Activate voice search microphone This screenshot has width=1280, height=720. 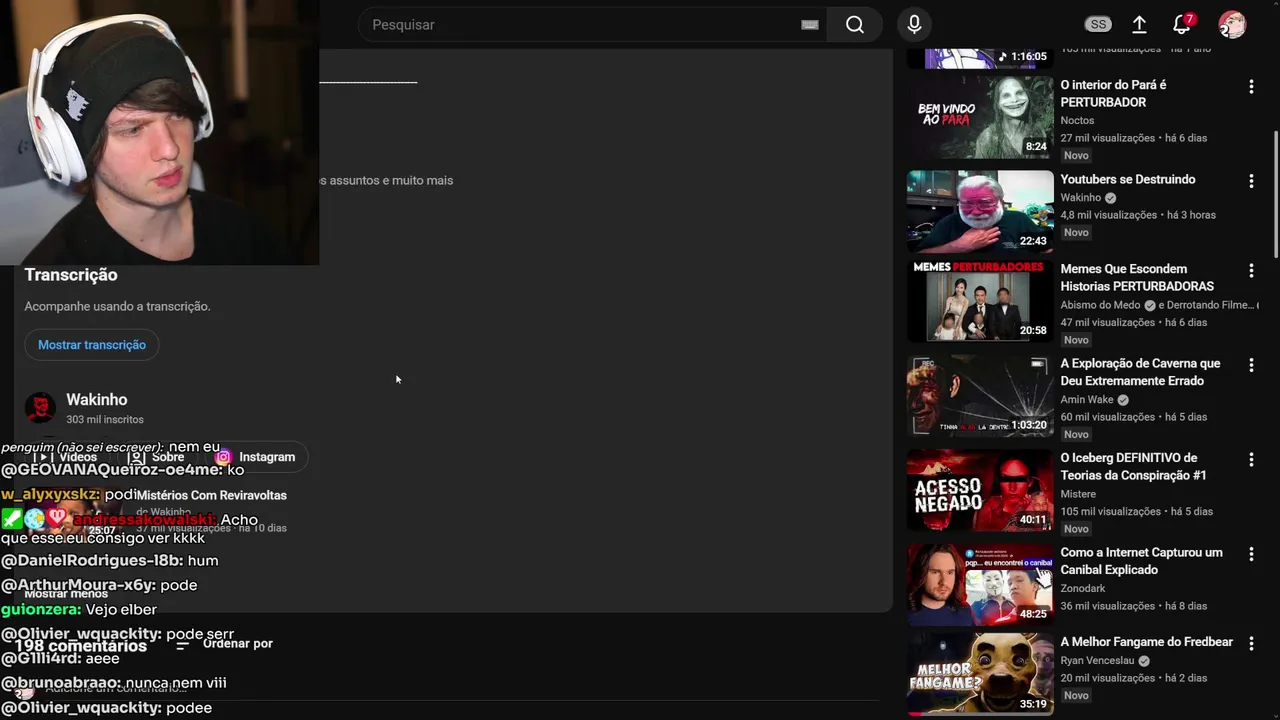(914, 25)
